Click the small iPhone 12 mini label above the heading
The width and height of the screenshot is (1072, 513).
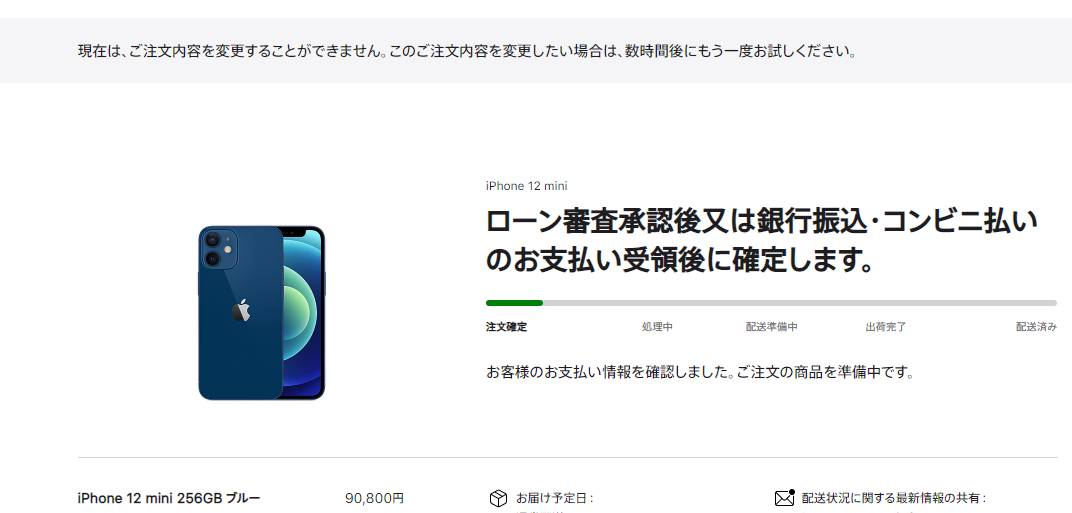526,186
